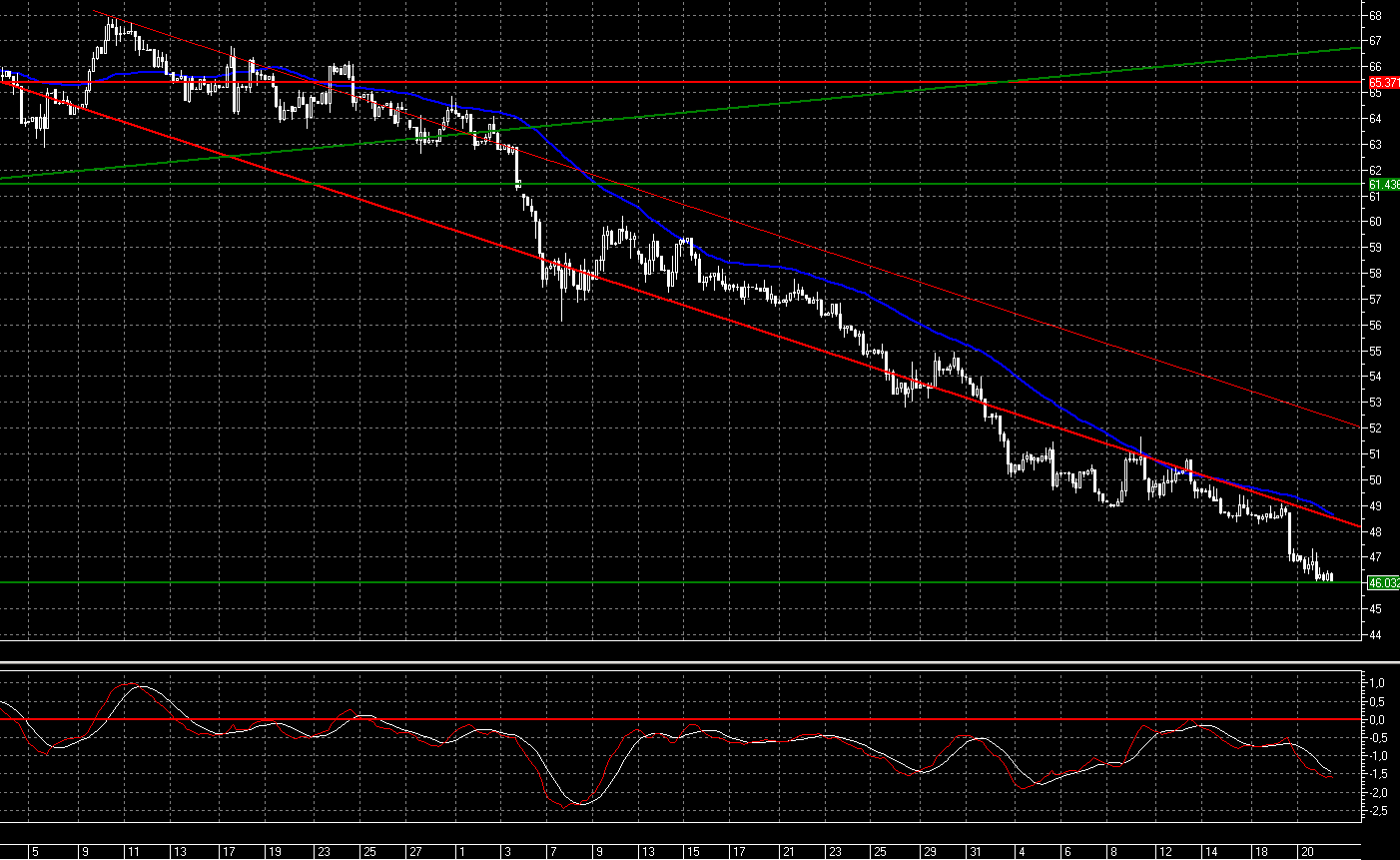Click date label 5 at time axis start
Viewport: 1400px width, 860px height.
(34, 852)
